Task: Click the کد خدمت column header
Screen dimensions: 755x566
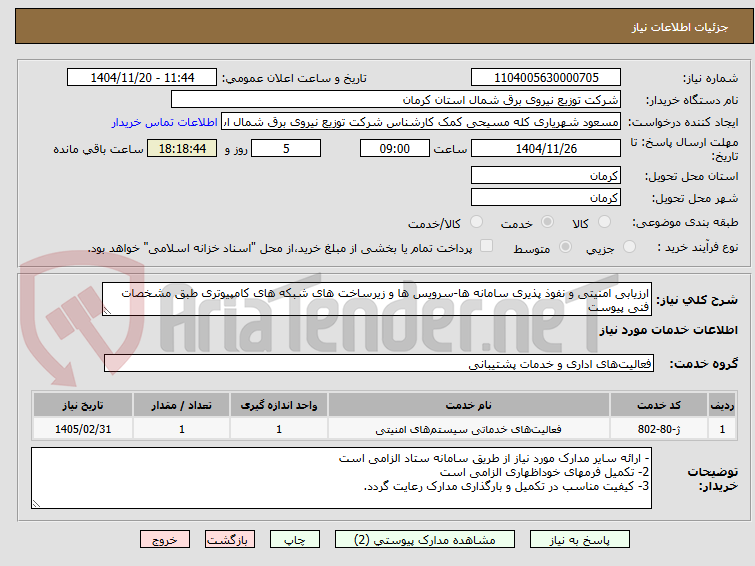Action: click(658, 405)
